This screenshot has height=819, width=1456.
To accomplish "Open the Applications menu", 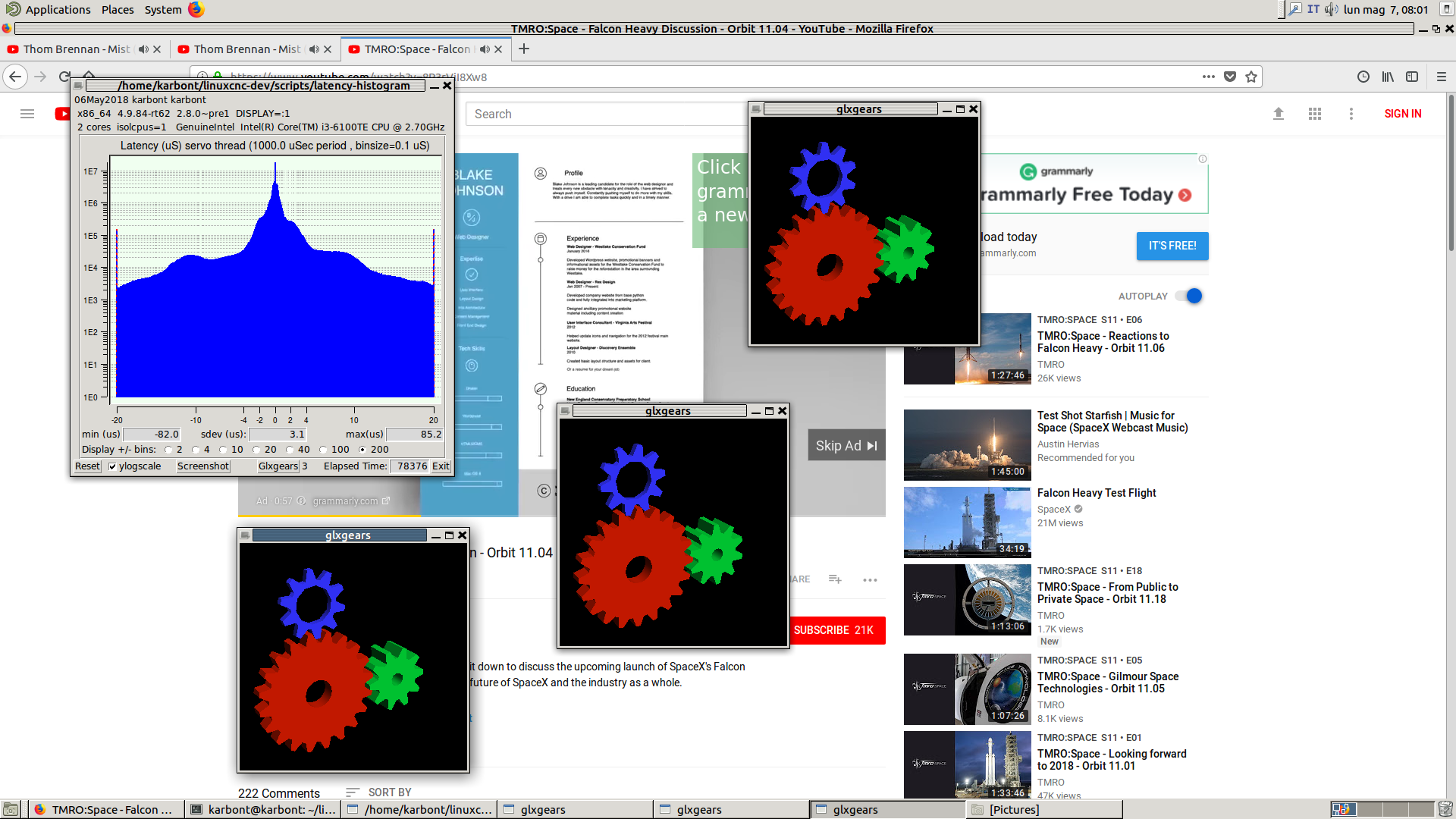I will 58,9.
